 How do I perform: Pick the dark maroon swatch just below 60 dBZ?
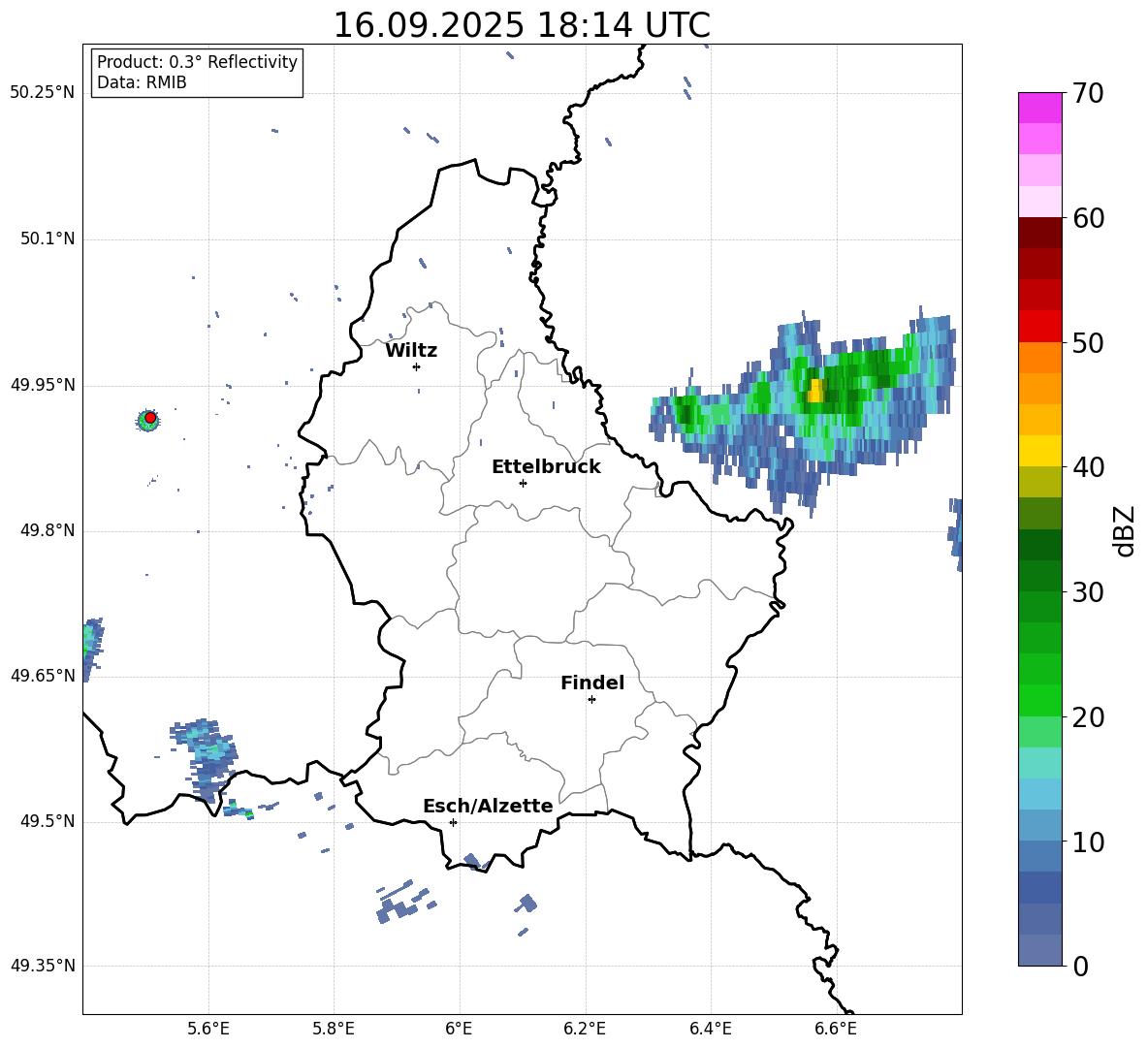coord(1040,233)
